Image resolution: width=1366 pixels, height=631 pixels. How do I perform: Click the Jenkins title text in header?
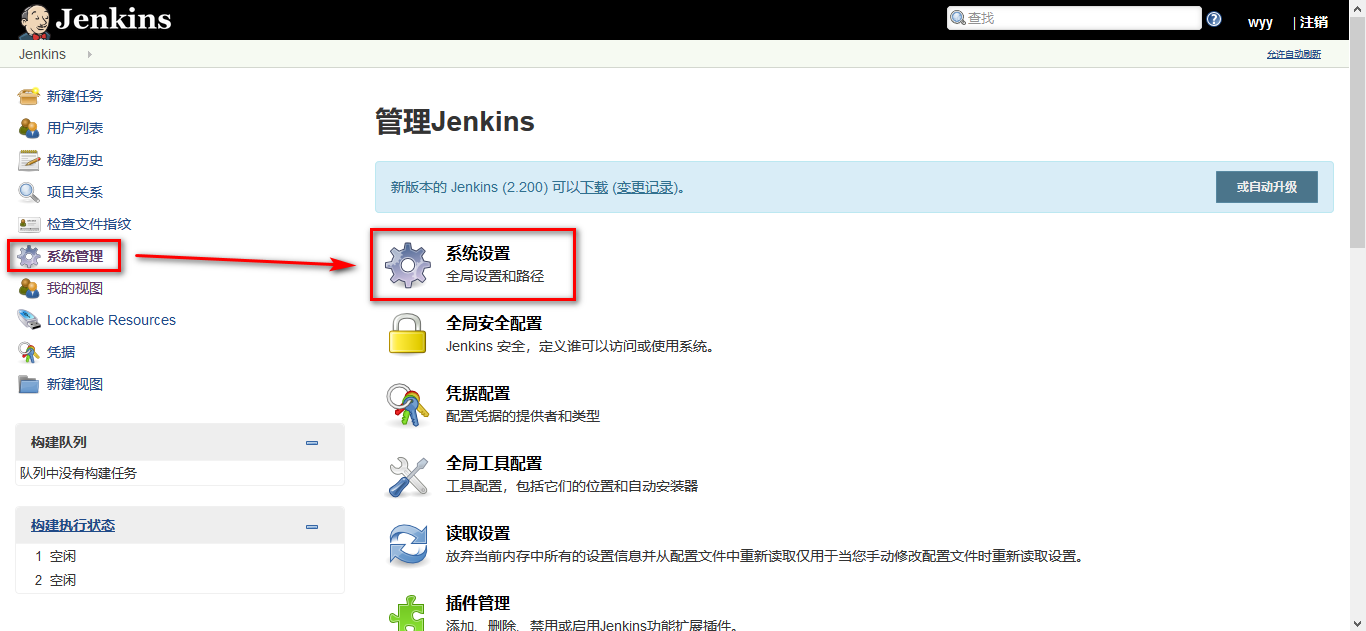tap(113, 19)
